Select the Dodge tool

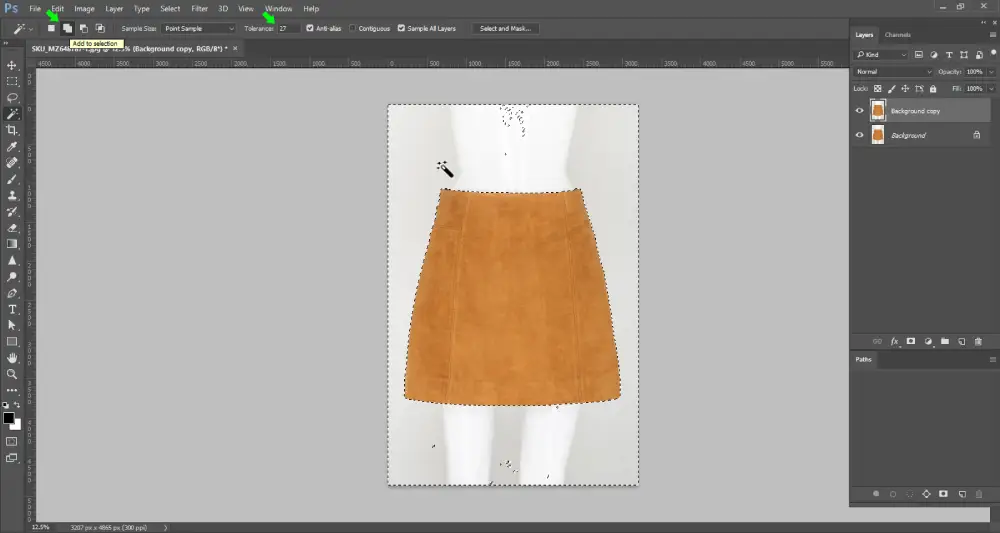11,277
